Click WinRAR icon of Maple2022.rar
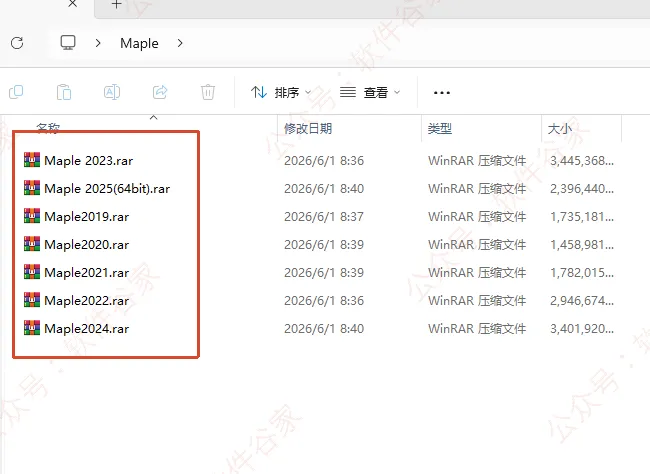 (32, 300)
